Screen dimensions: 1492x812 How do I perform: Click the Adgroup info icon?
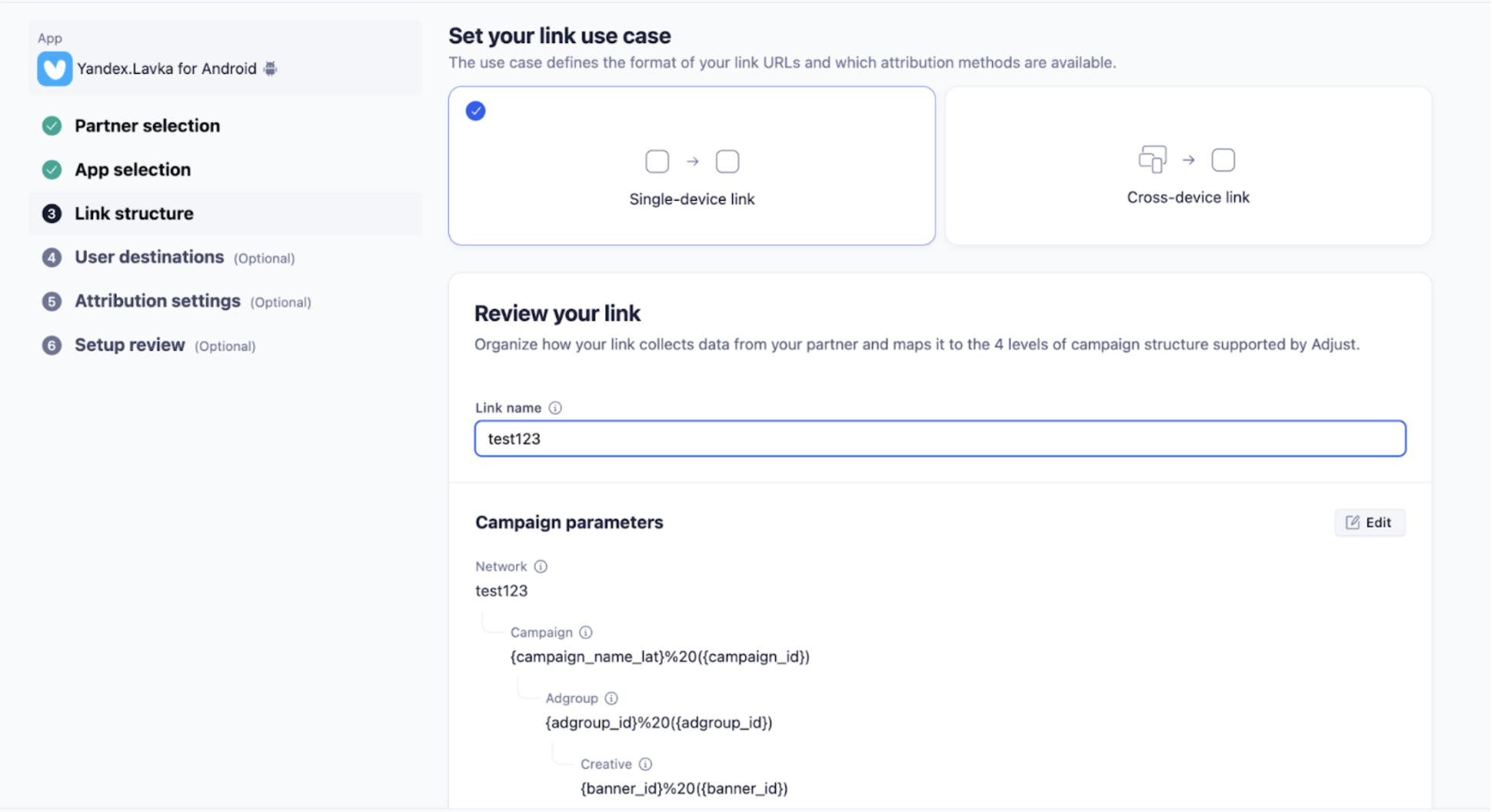611,698
